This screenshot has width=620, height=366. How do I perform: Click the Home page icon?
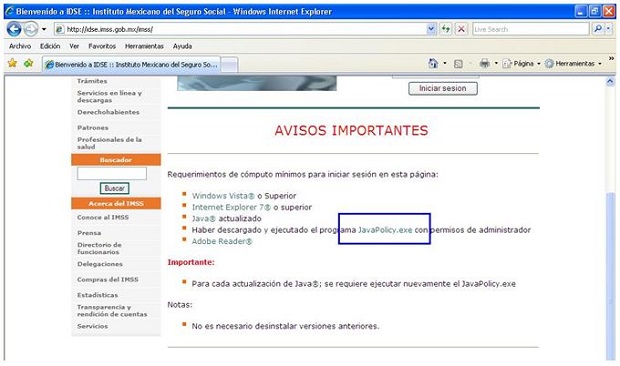(433, 63)
